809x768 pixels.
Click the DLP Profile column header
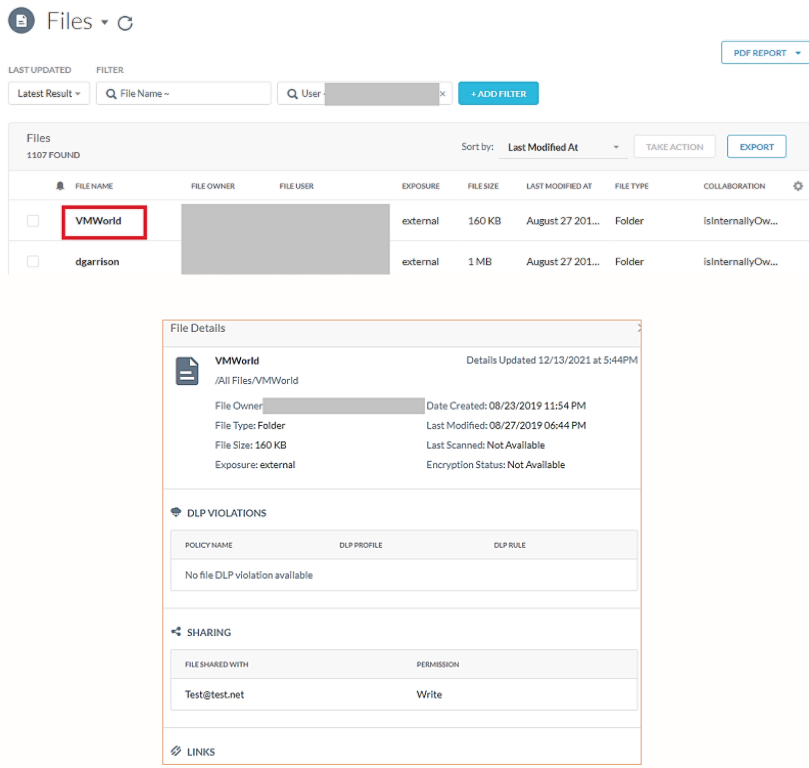click(x=361, y=545)
